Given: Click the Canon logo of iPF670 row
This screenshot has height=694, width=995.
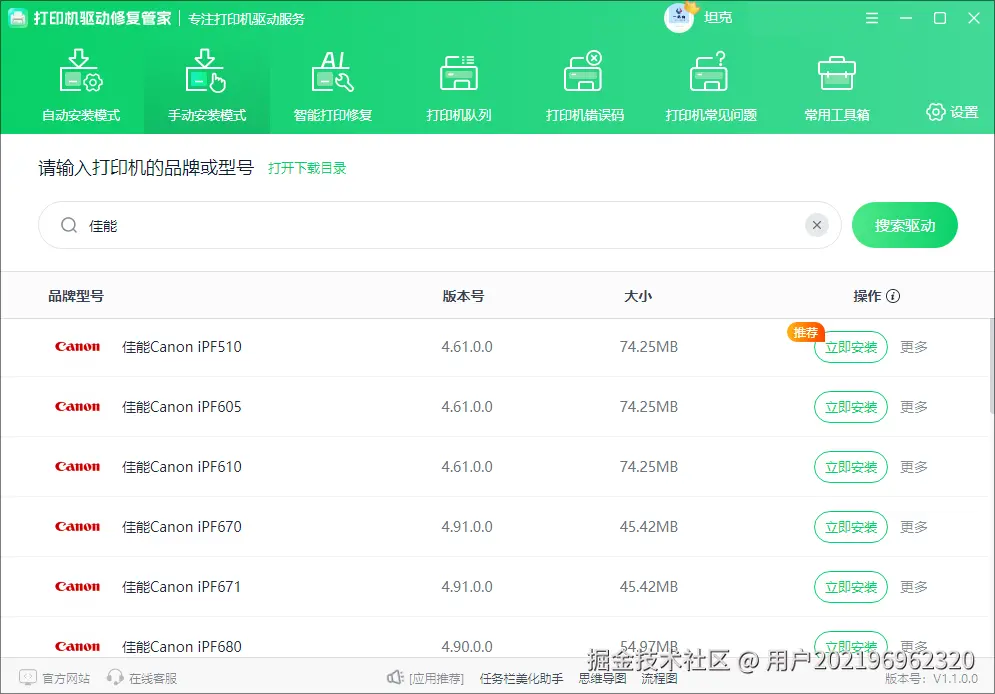Looking at the screenshot, I should (x=77, y=527).
